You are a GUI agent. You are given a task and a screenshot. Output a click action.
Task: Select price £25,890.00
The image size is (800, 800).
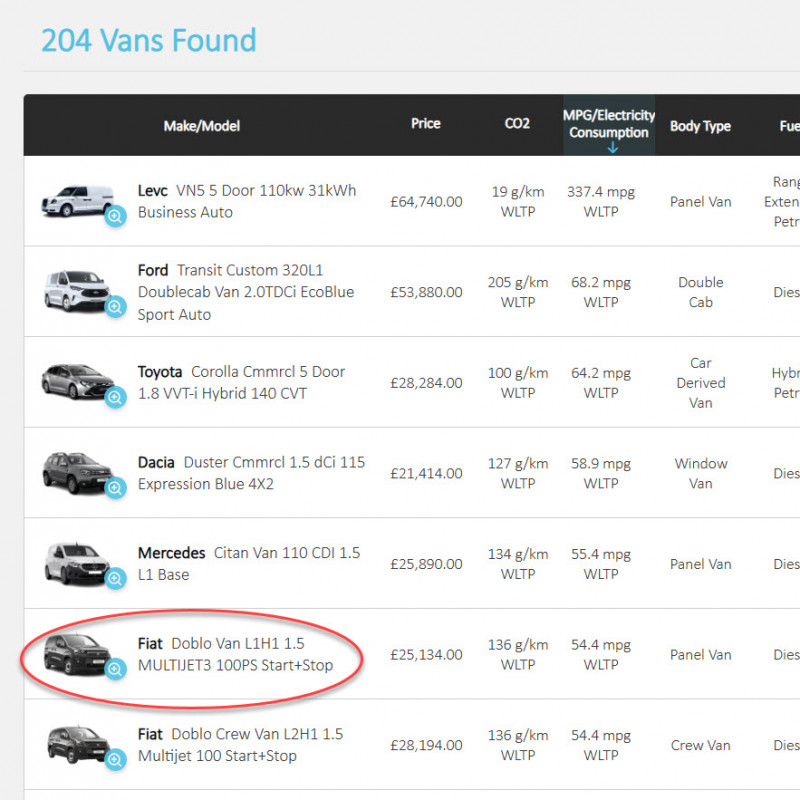coord(427,564)
